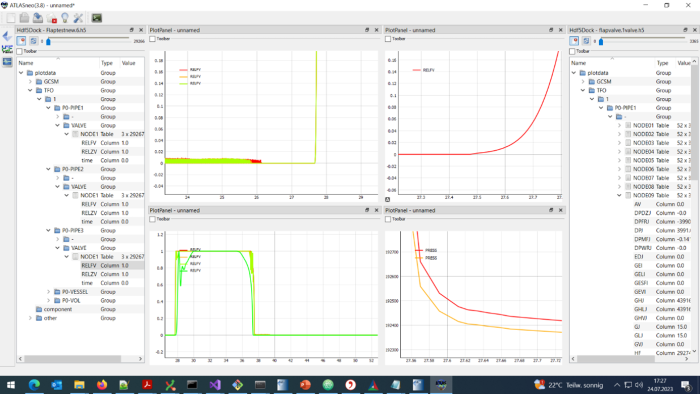Expand P0-VESSEL group in left tree
The width and height of the screenshot is (700, 394).
49,292
